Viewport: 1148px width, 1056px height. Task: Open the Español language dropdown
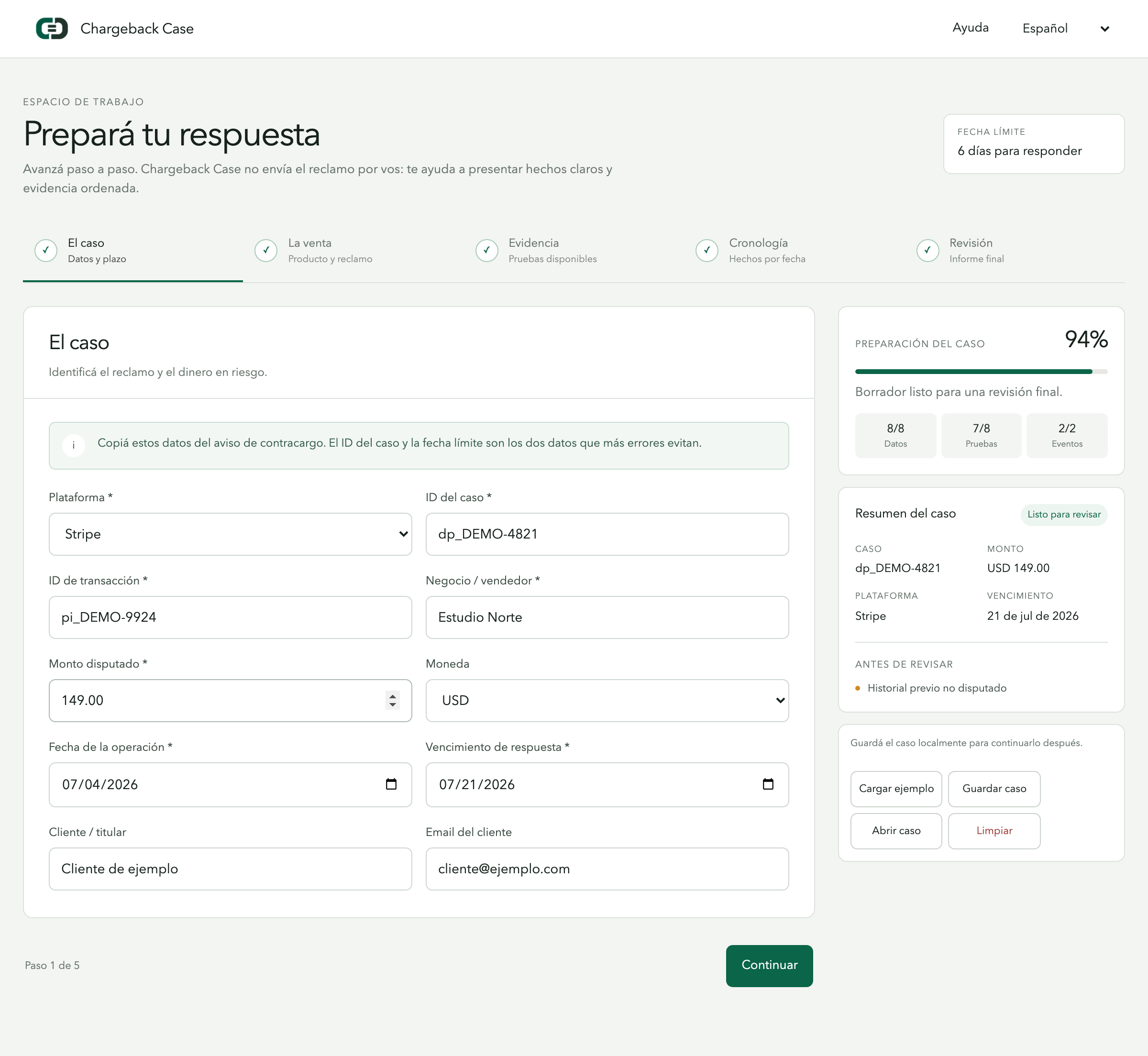point(1066,29)
